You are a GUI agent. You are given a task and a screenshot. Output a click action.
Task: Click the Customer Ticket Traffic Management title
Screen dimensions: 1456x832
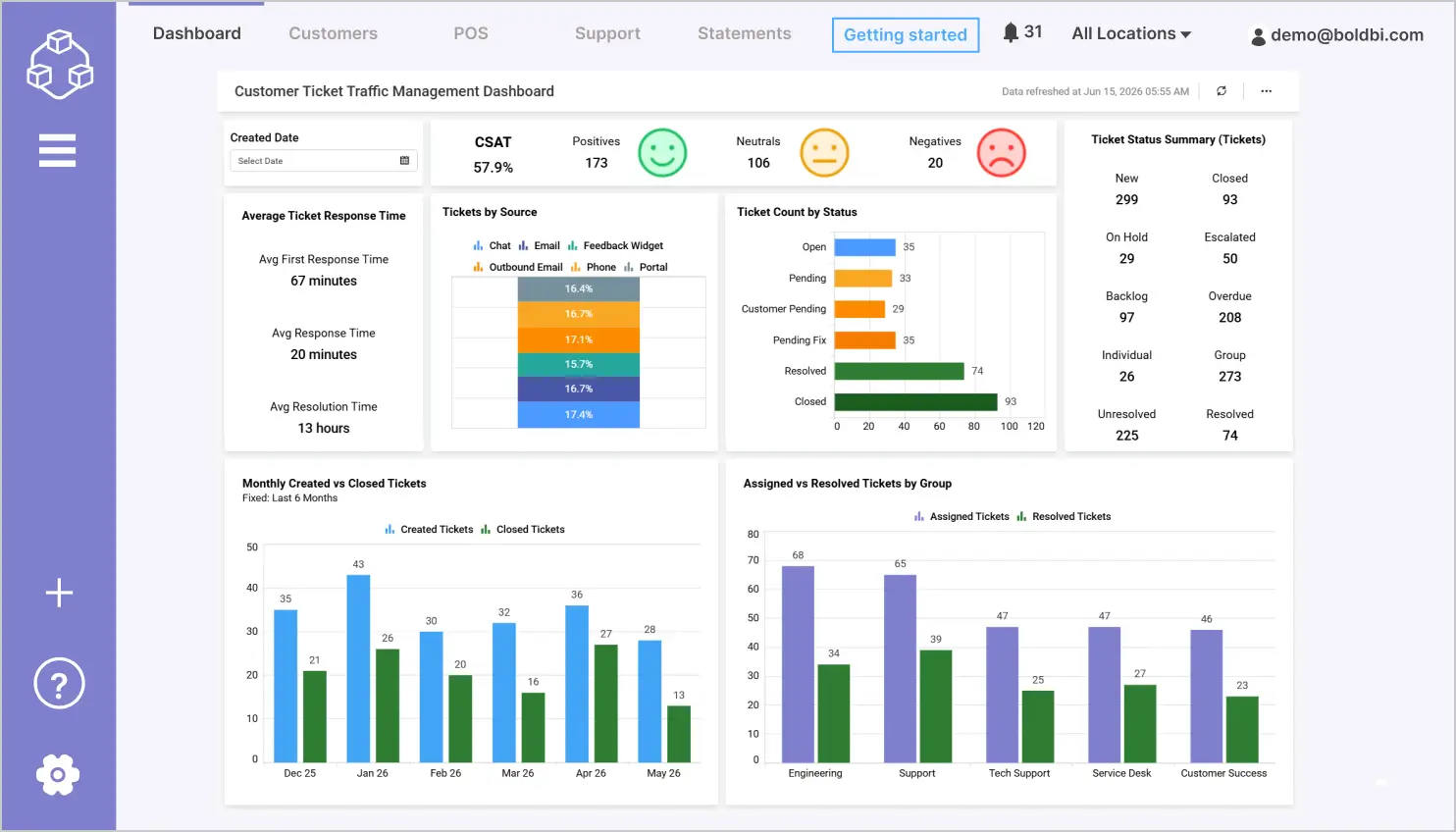point(394,91)
